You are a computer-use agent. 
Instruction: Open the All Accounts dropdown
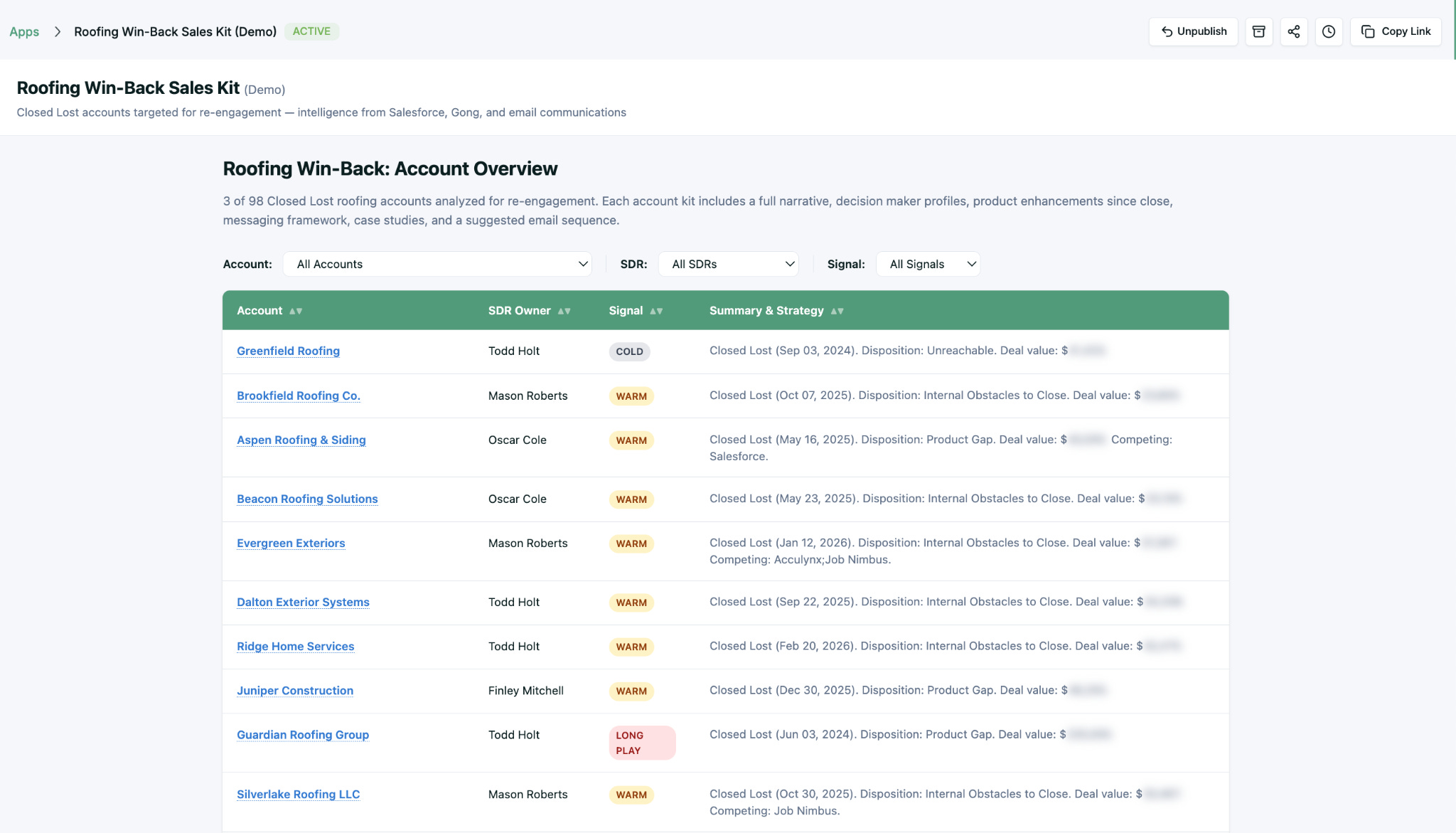pos(437,264)
